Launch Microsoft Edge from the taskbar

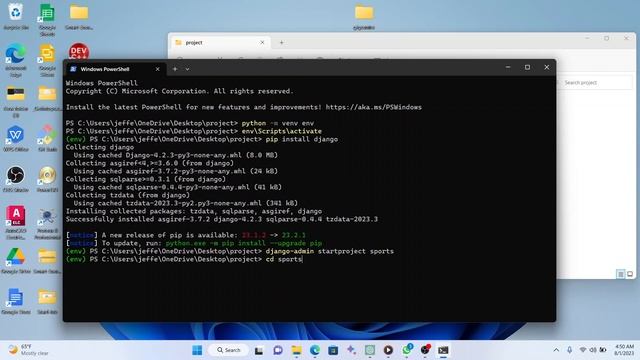(x=315, y=350)
